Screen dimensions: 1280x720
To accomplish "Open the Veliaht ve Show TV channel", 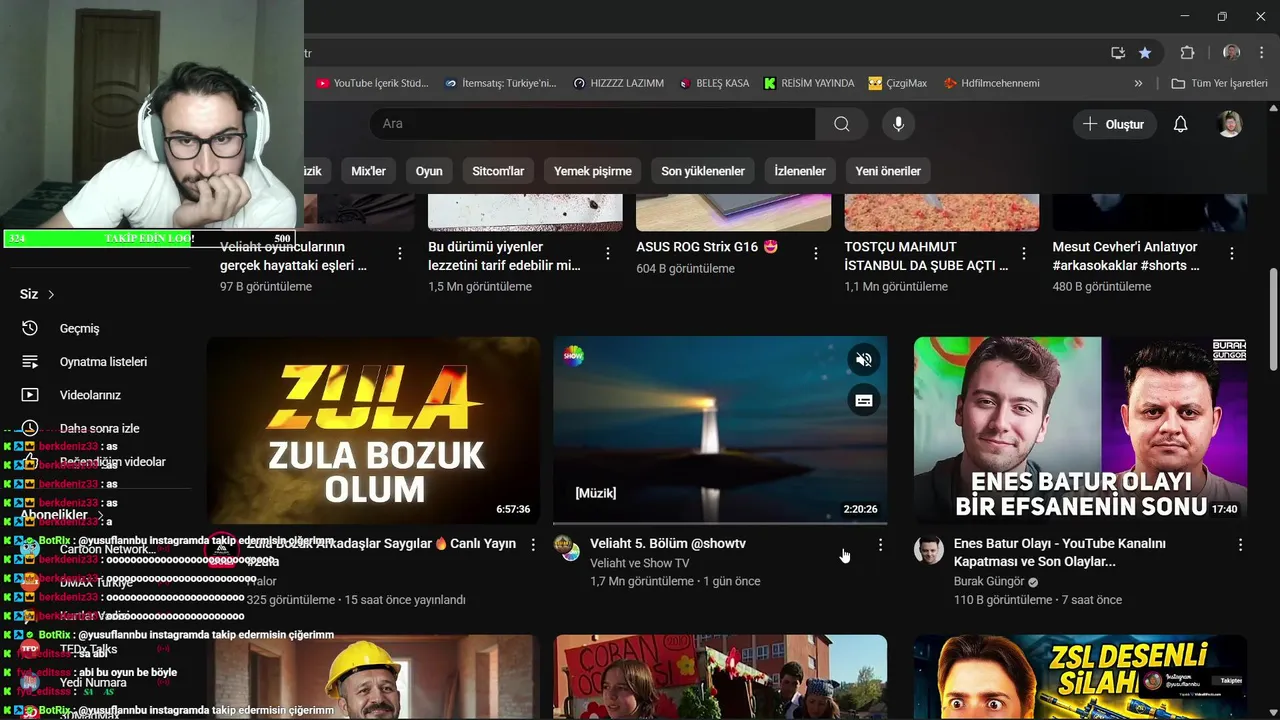I will coord(639,563).
